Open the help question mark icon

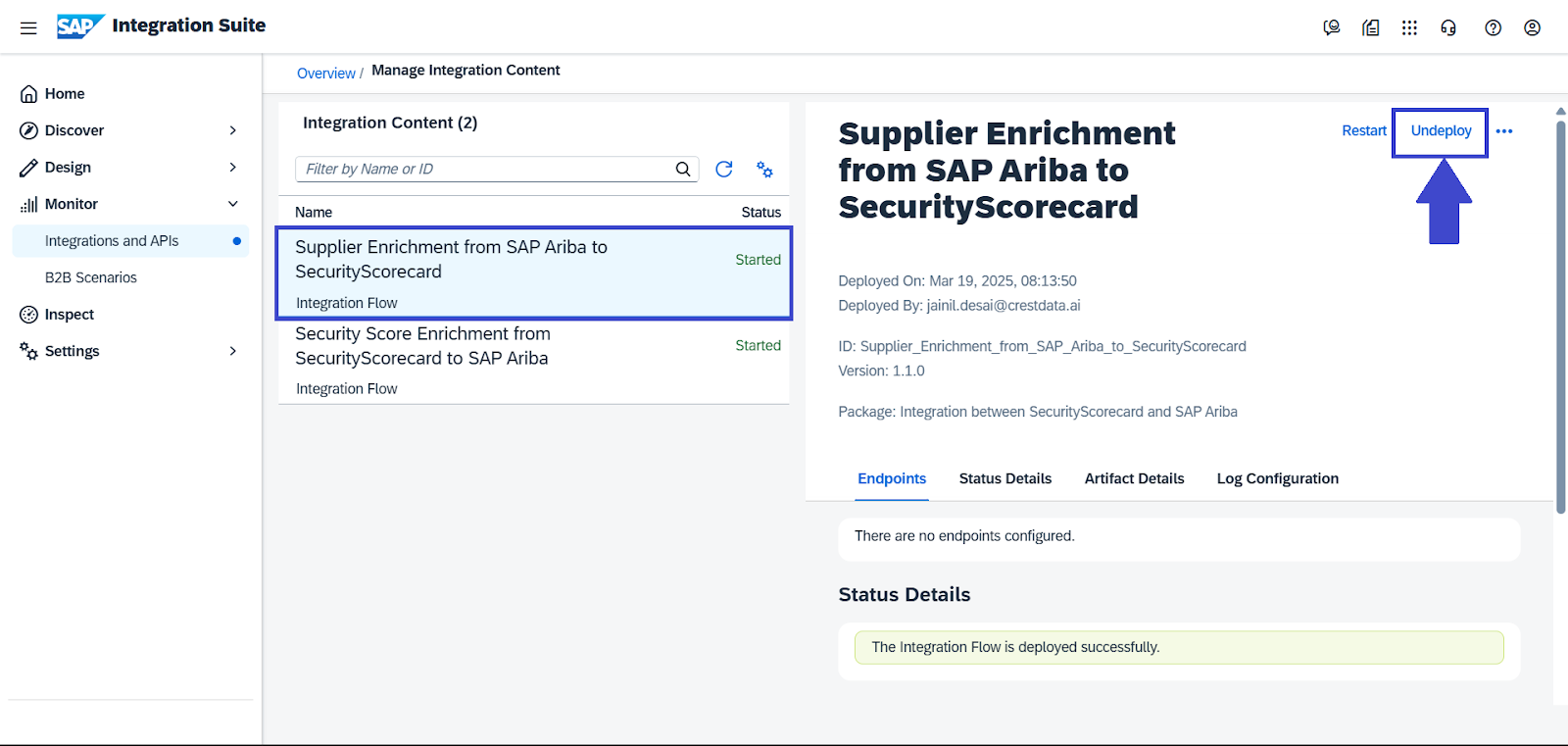tap(1493, 27)
